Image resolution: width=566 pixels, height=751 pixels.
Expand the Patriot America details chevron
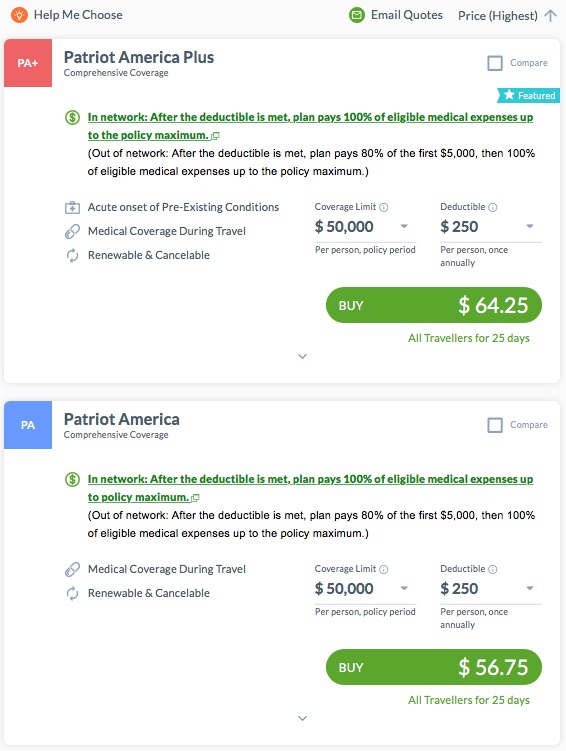click(x=302, y=718)
